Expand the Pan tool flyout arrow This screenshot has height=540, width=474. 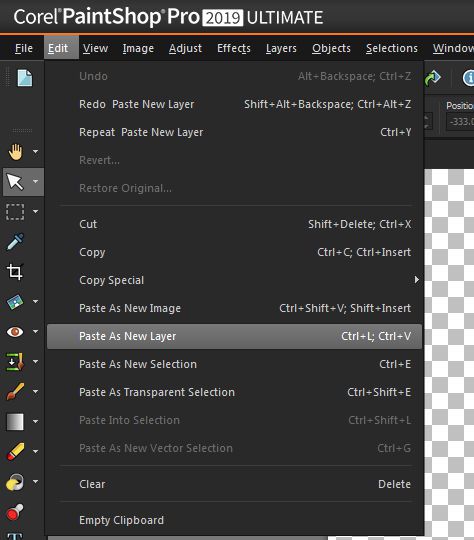[x=35, y=151]
